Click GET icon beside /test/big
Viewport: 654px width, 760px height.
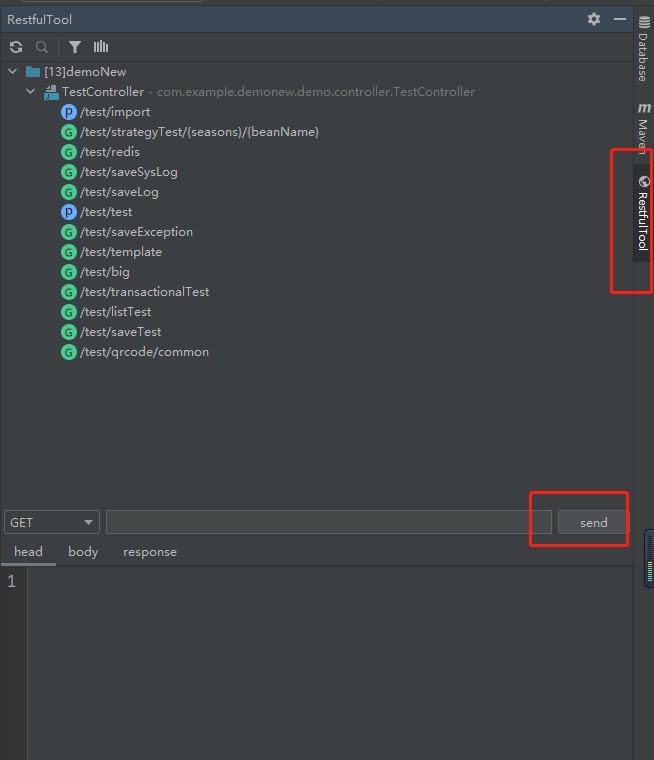[69, 272]
